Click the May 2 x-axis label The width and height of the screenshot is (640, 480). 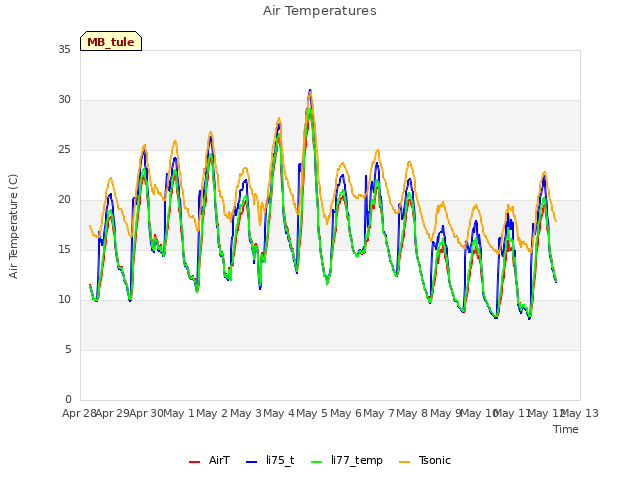(212, 413)
